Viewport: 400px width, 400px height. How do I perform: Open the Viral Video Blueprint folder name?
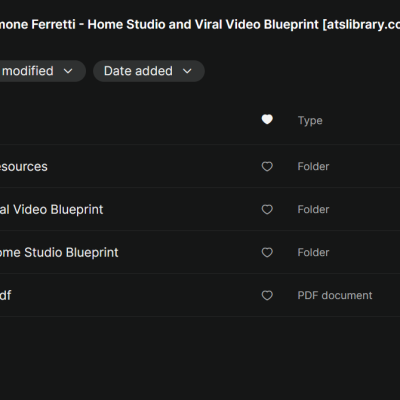click(x=52, y=210)
